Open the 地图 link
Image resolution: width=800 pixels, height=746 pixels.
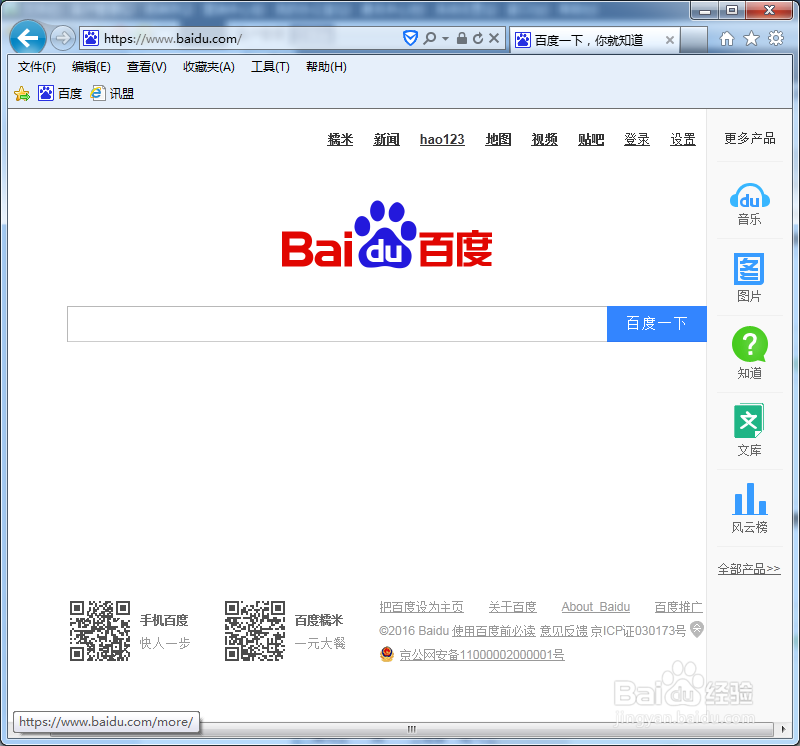click(498, 139)
